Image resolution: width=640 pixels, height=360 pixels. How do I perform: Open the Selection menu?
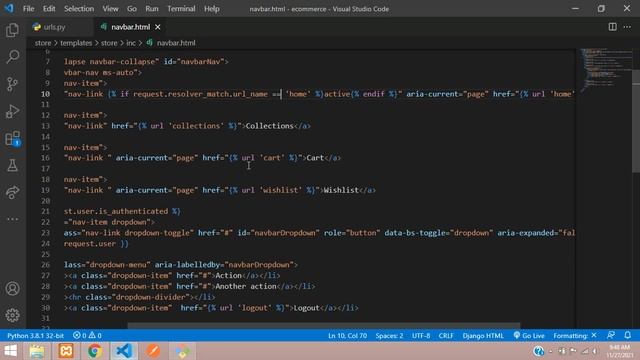point(79,9)
